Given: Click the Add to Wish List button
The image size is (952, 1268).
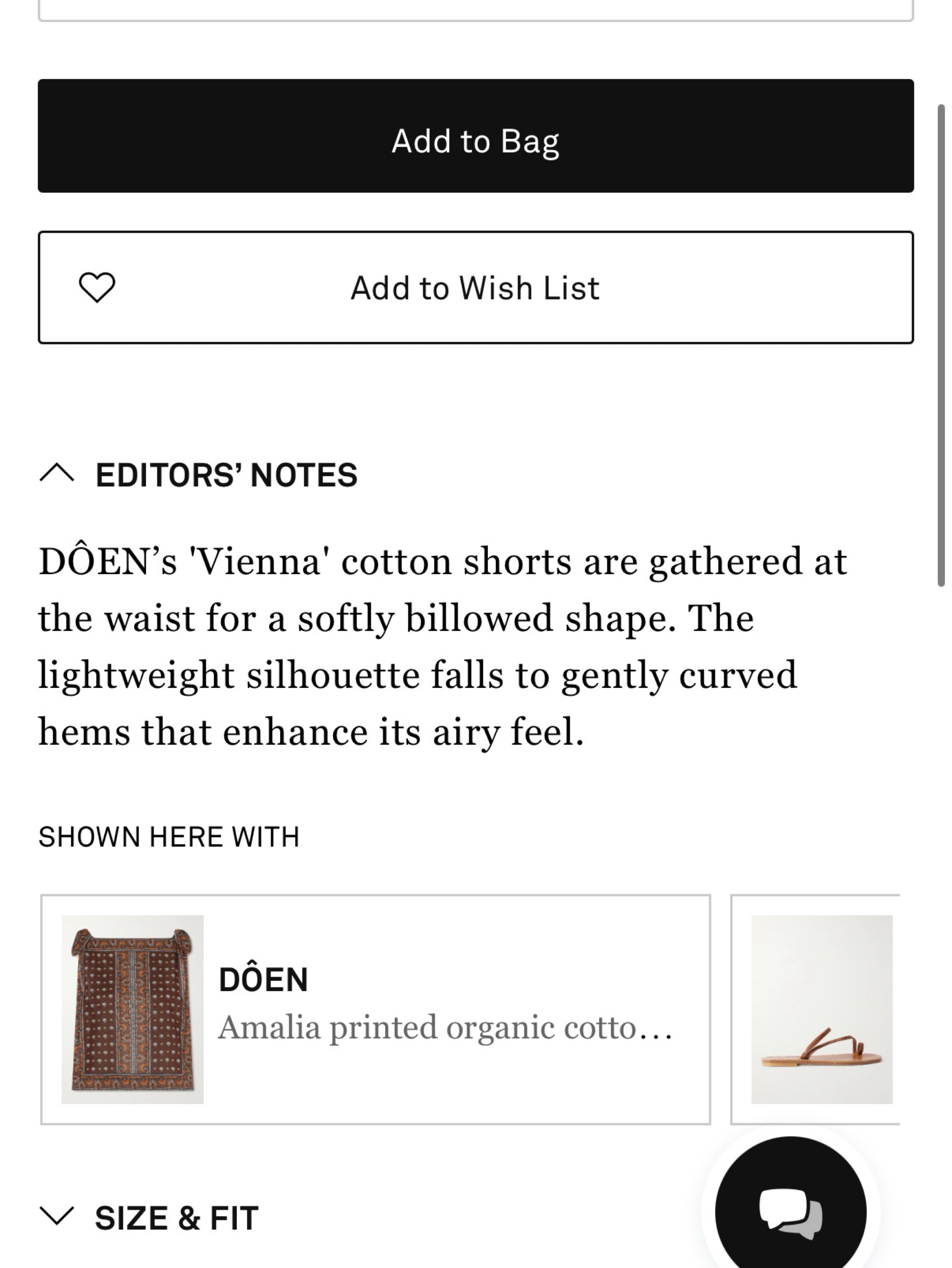Looking at the screenshot, I should pyautogui.click(x=476, y=287).
